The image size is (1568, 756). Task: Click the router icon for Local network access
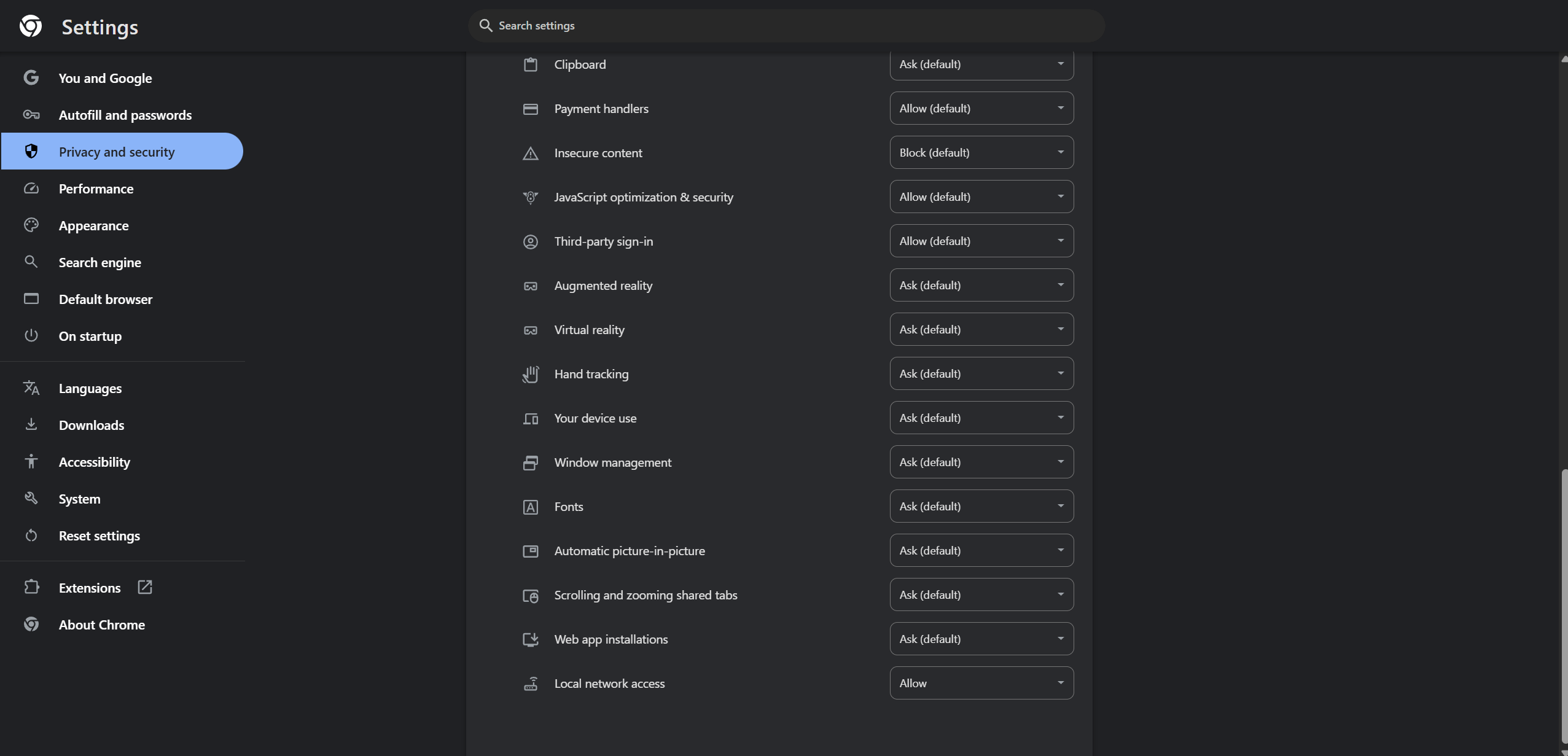tap(531, 684)
